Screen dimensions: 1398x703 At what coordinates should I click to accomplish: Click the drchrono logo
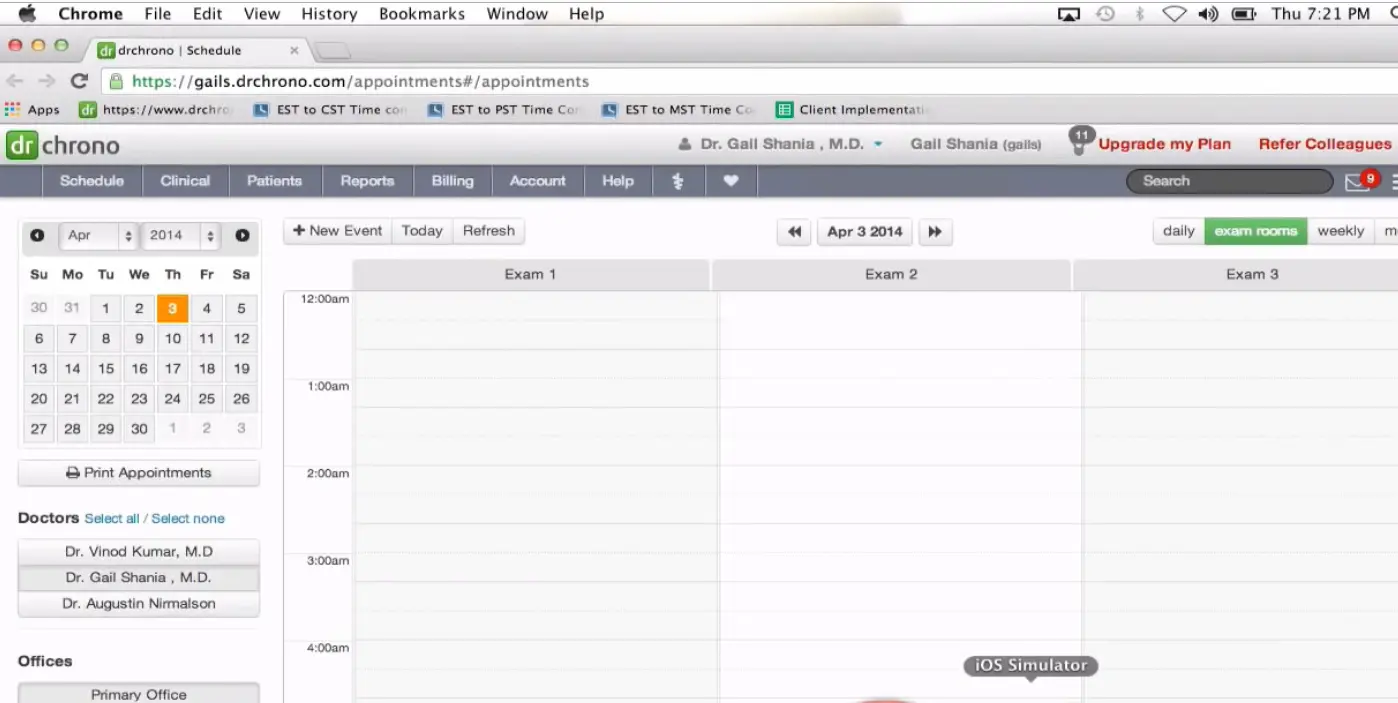coord(63,145)
